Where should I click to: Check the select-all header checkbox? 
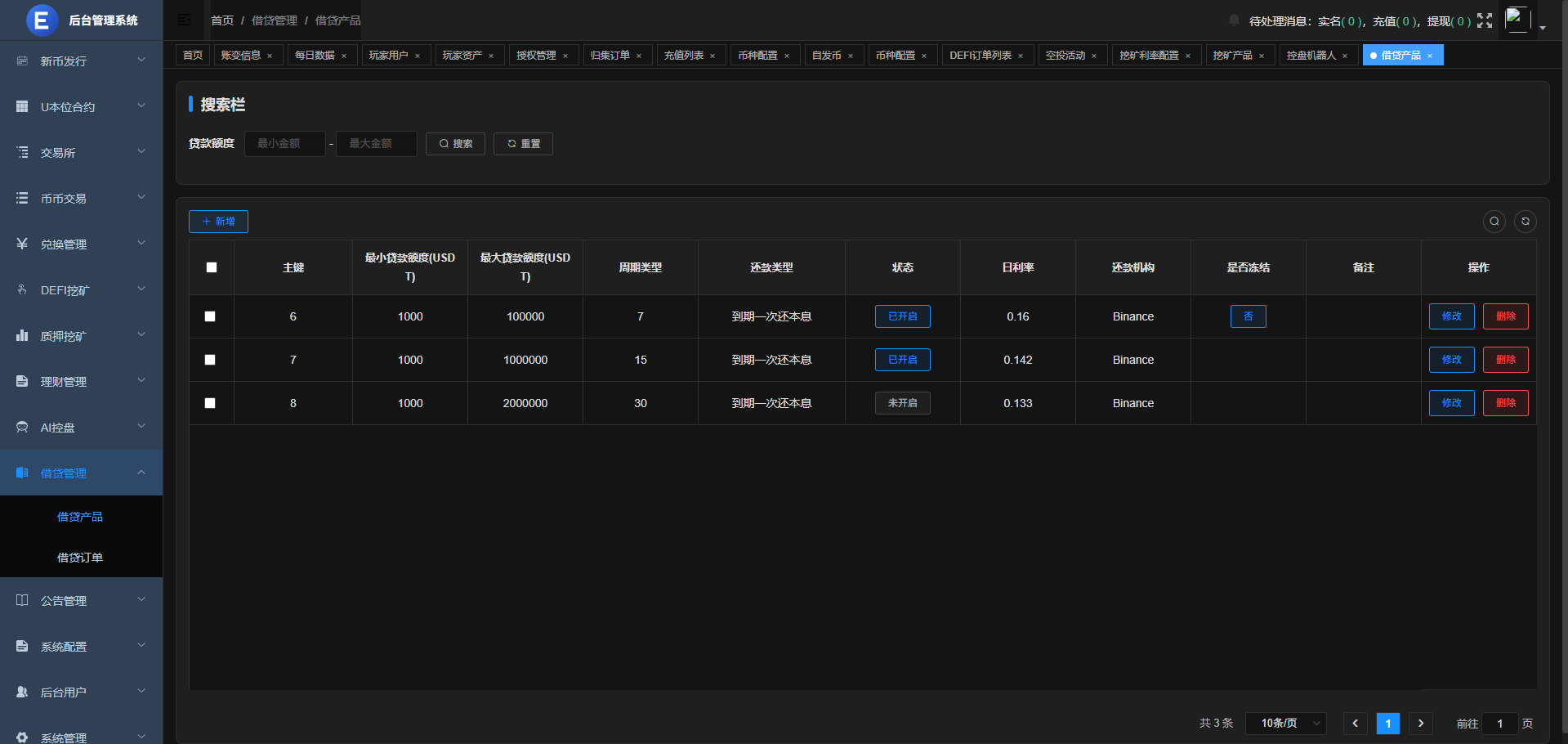[212, 267]
